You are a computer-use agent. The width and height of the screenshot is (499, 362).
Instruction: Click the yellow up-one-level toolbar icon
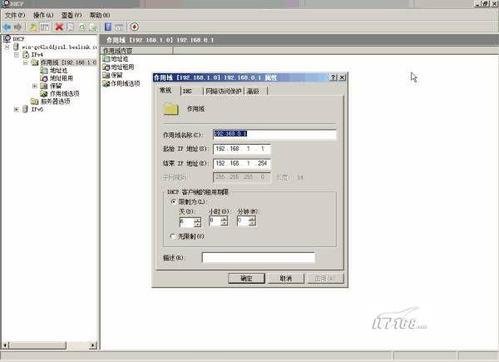tap(33, 27)
